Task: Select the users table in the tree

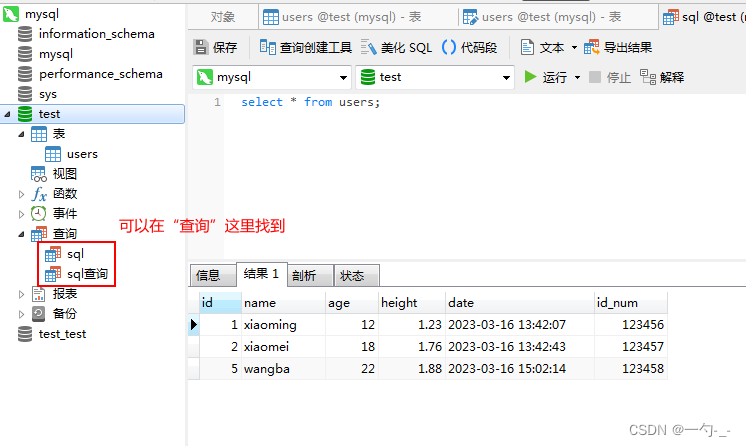Action: (82, 154)
